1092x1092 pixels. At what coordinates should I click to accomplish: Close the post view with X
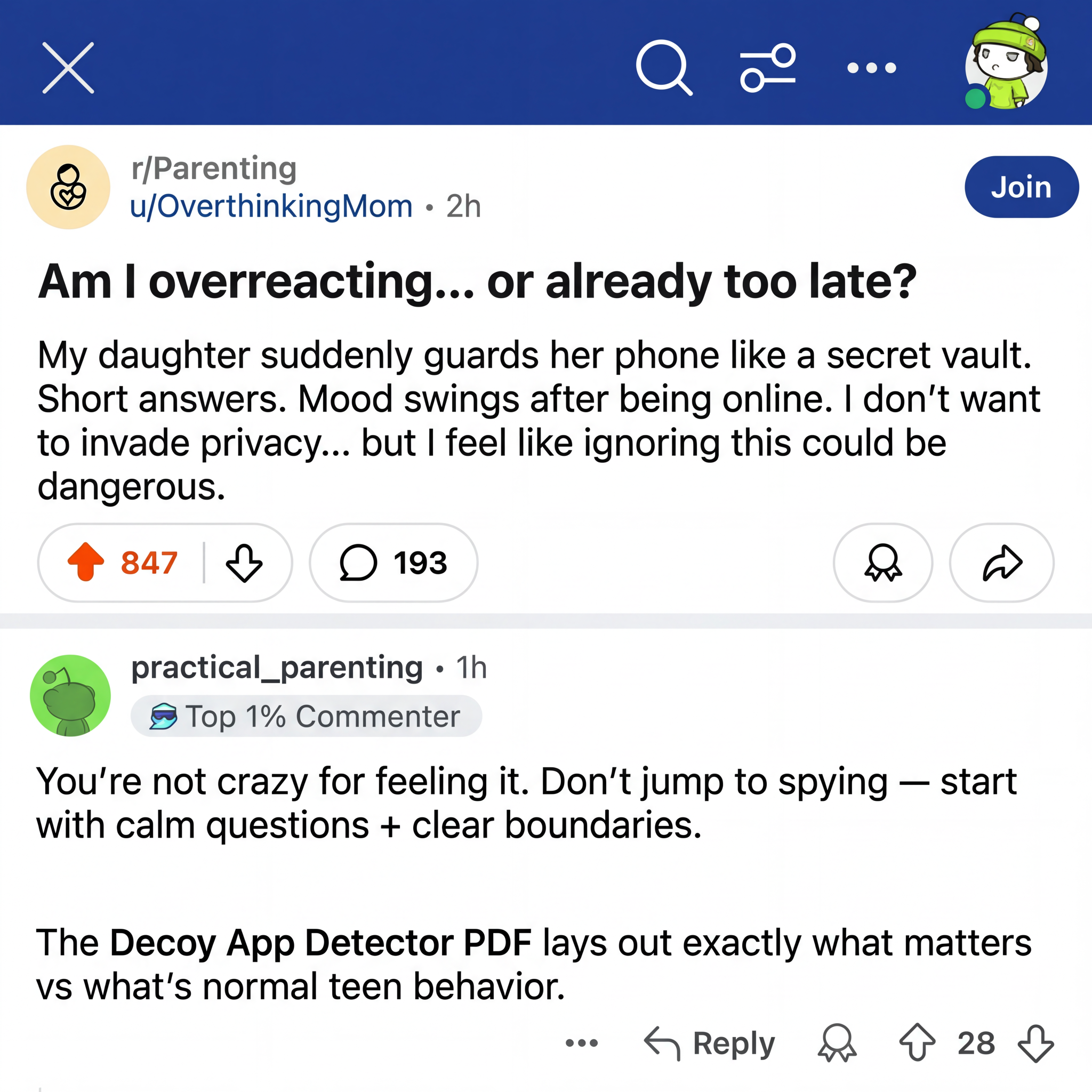68,68
